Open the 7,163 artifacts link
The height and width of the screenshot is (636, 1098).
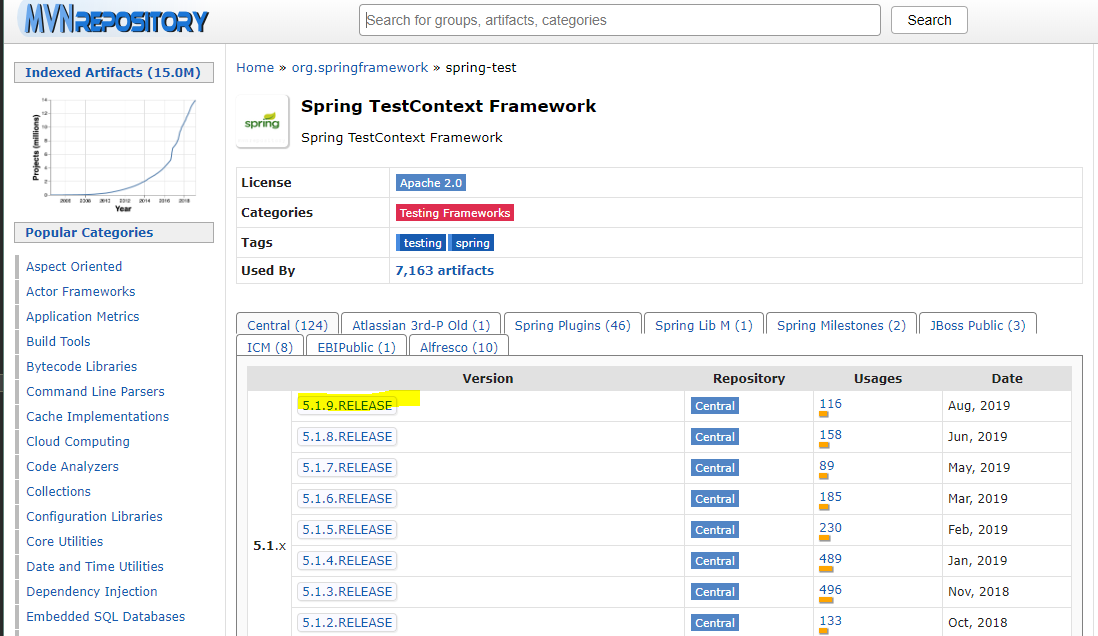point(445,270)
